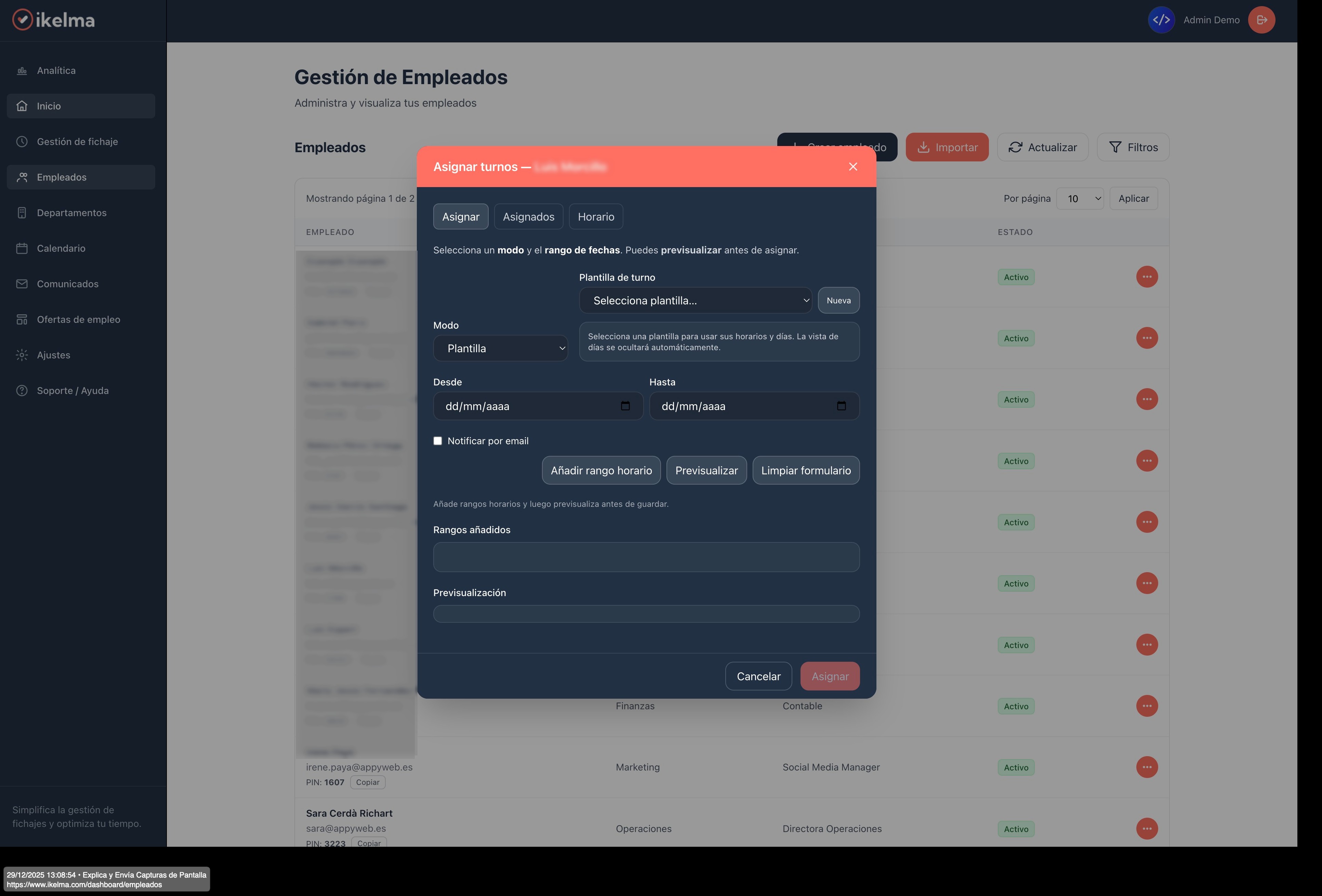Image resolution: width=1322 pixels, height=896 pixels.
Task: Switch to the Asignados tab
Action: point(528,217)
